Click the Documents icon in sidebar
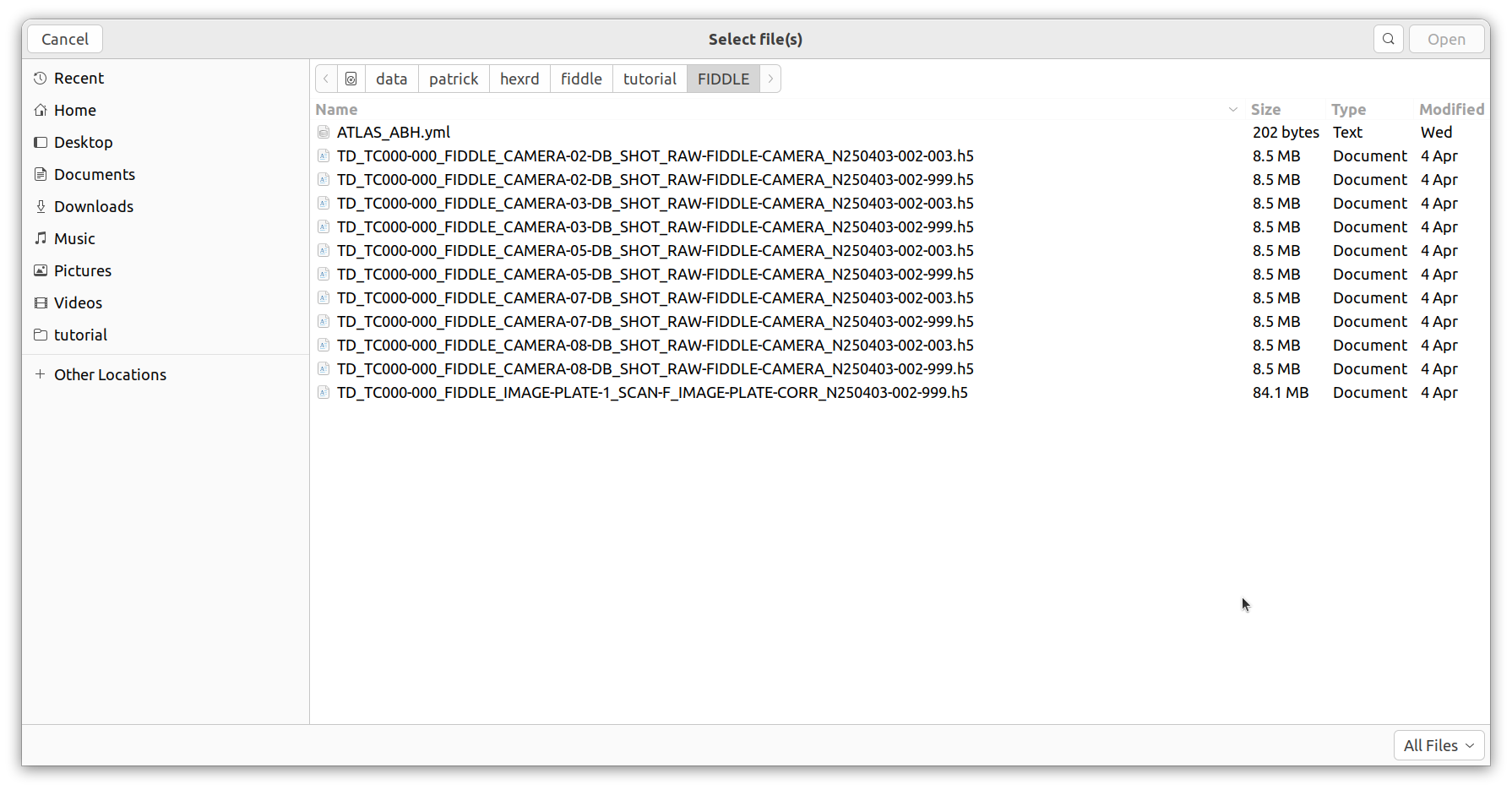Image resolution: width=1512 pixels, height=790 pixels. click(41, 175)
